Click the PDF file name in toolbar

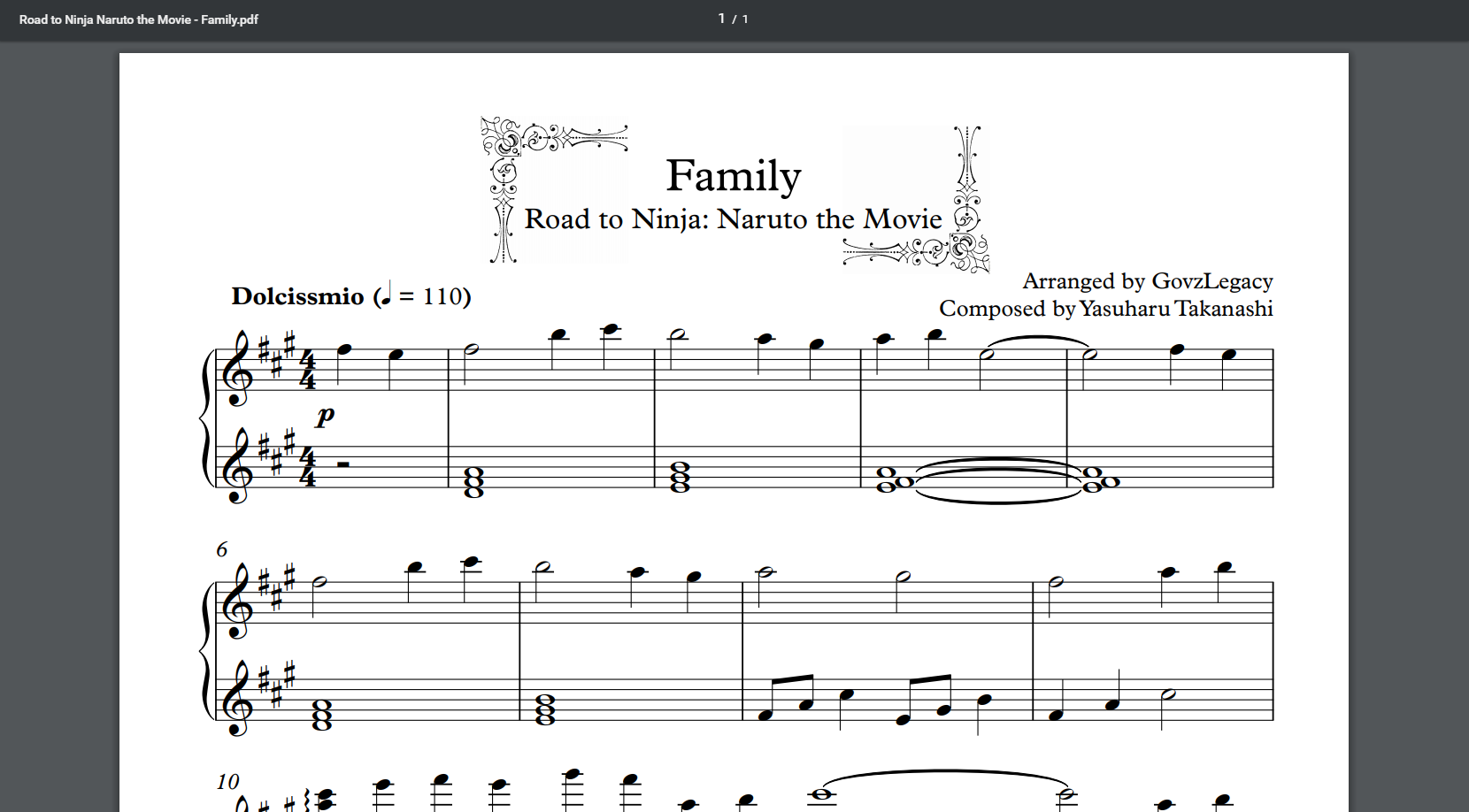139,19
